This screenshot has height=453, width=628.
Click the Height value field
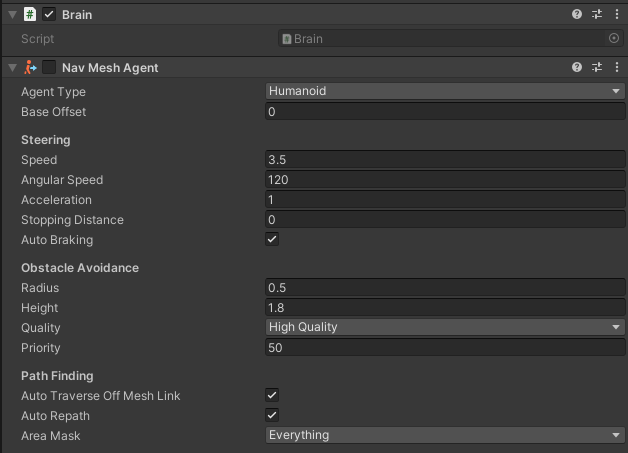[x=445, y=308]
